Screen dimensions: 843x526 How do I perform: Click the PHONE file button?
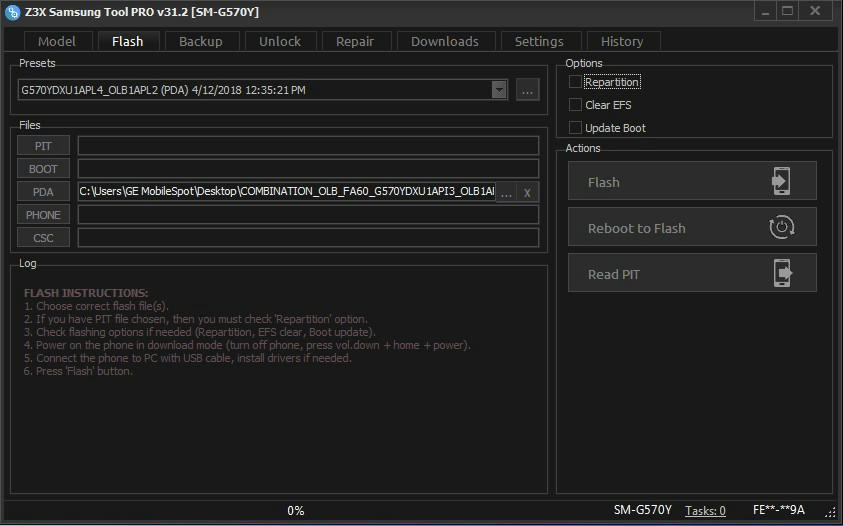pos(44,215)
